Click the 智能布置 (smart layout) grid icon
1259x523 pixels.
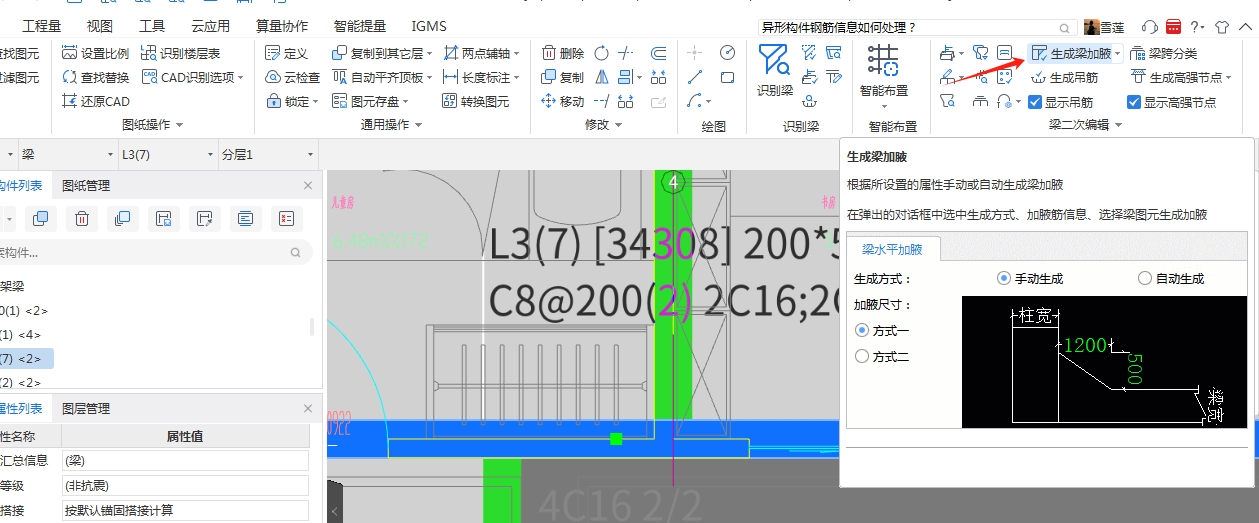click(x=882, y=61)
